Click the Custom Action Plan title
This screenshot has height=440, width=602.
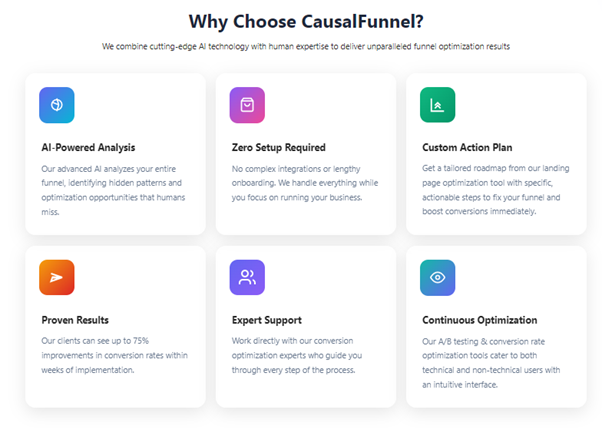click(468, 147)
